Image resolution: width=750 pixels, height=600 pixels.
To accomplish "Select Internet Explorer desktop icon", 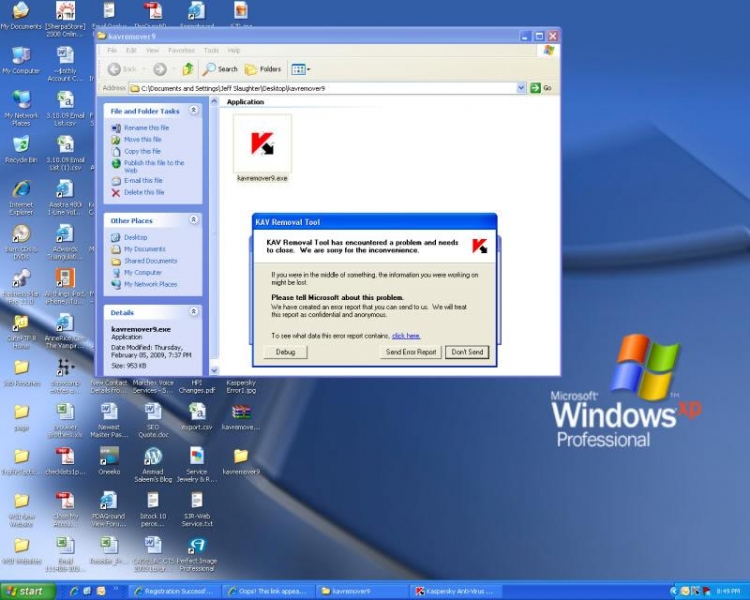I will click(21, 197).
